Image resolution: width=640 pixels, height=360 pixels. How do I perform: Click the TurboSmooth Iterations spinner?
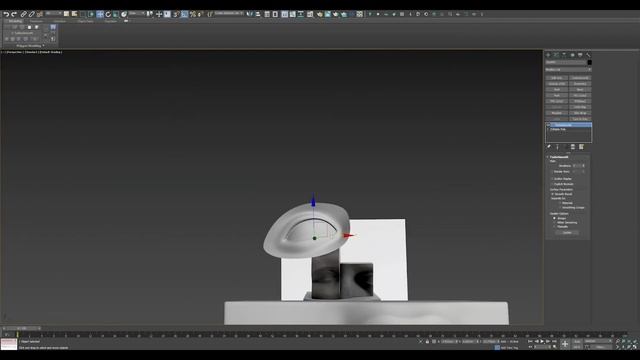(x=584, y=166)
